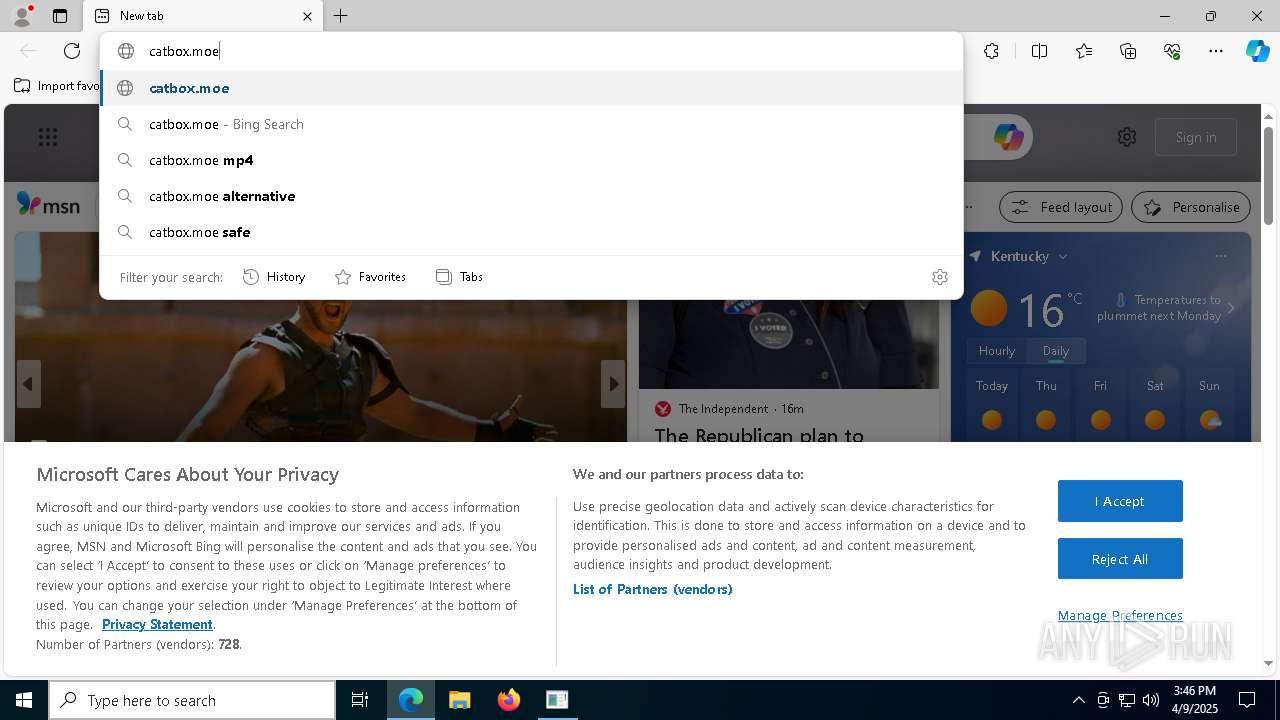The image size is (1280, 720).
Task: Open the Windows Start menu
Action: [x=24, y=700]
